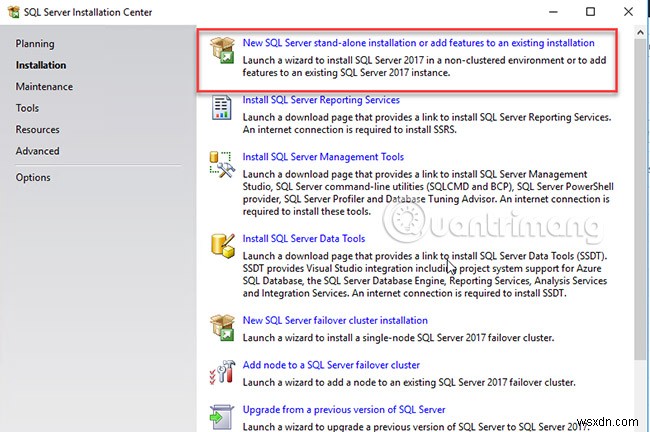The width and height of the screenshot is (650, 432).
Task: Click the Management Studio download description text
Action: point(428,193)
